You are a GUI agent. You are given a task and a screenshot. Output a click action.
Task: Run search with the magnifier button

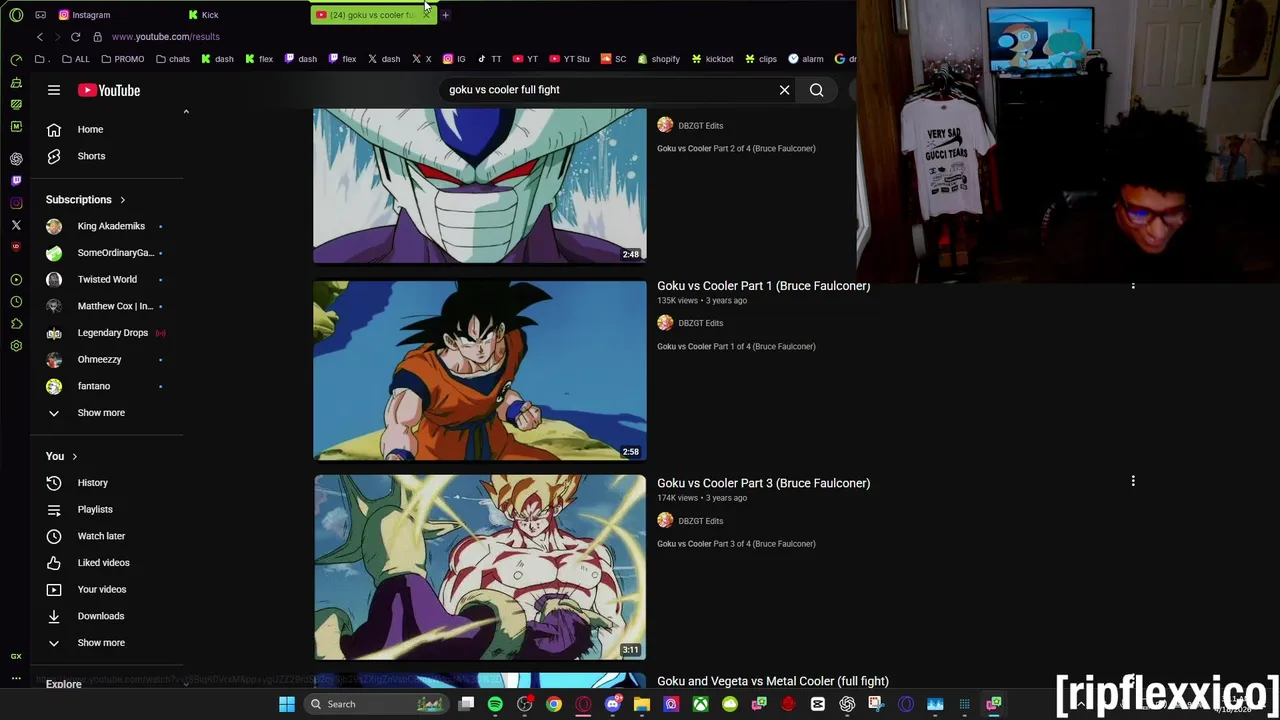[x=817, y=90]
